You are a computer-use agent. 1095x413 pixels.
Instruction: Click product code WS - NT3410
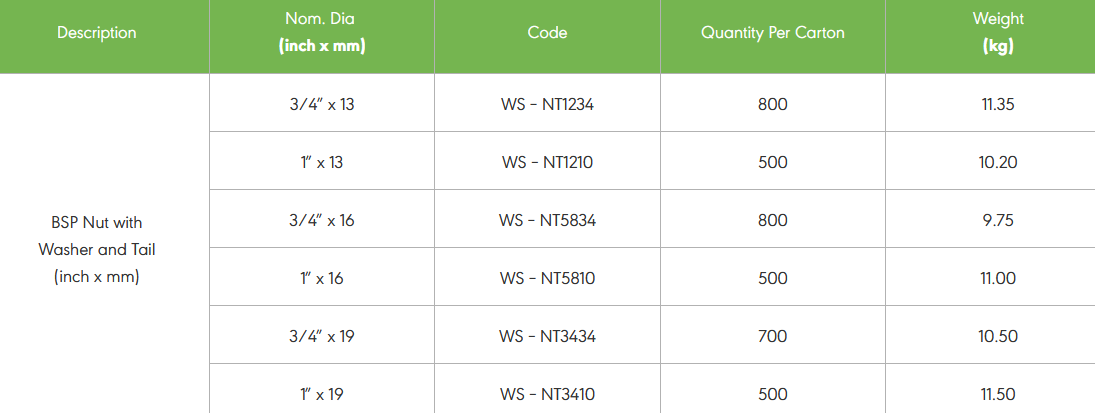(547, 394)
